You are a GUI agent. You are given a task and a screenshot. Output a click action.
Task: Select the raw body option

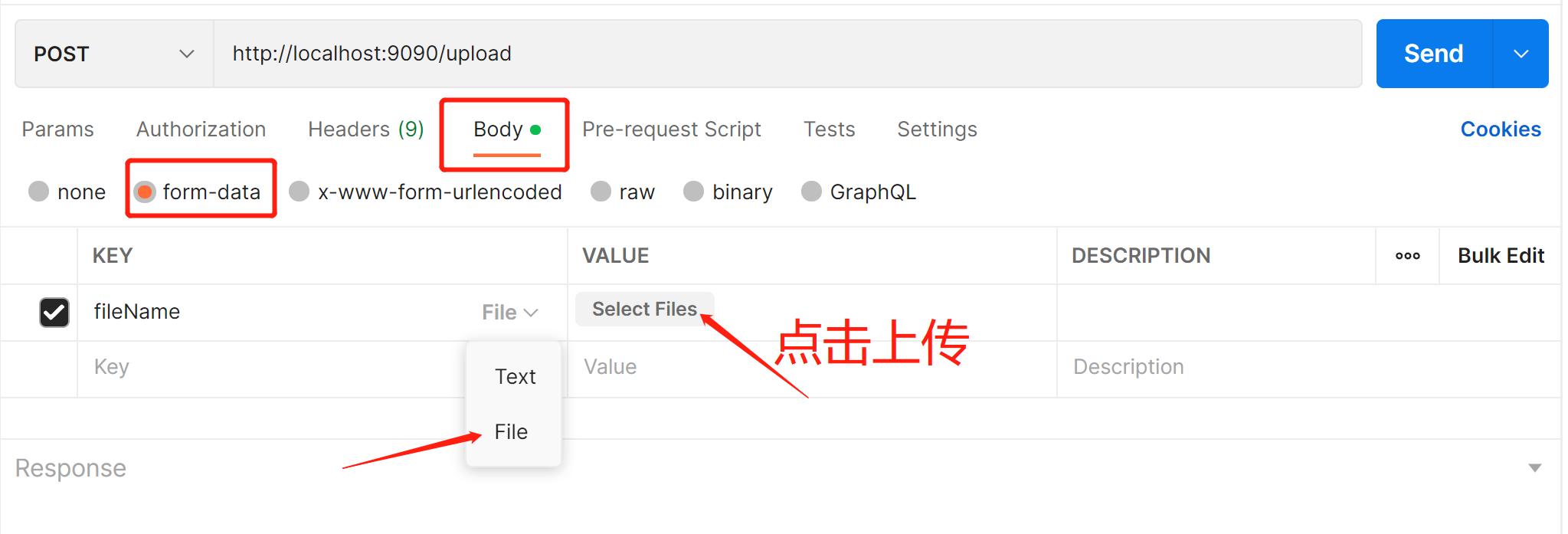pos(601,192)
